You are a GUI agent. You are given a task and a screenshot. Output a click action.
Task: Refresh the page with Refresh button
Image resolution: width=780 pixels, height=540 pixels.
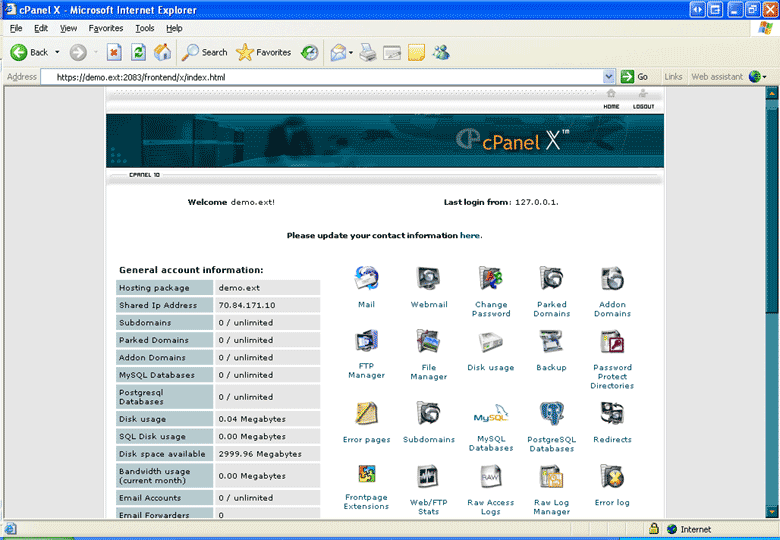click(x=138, y=52)
